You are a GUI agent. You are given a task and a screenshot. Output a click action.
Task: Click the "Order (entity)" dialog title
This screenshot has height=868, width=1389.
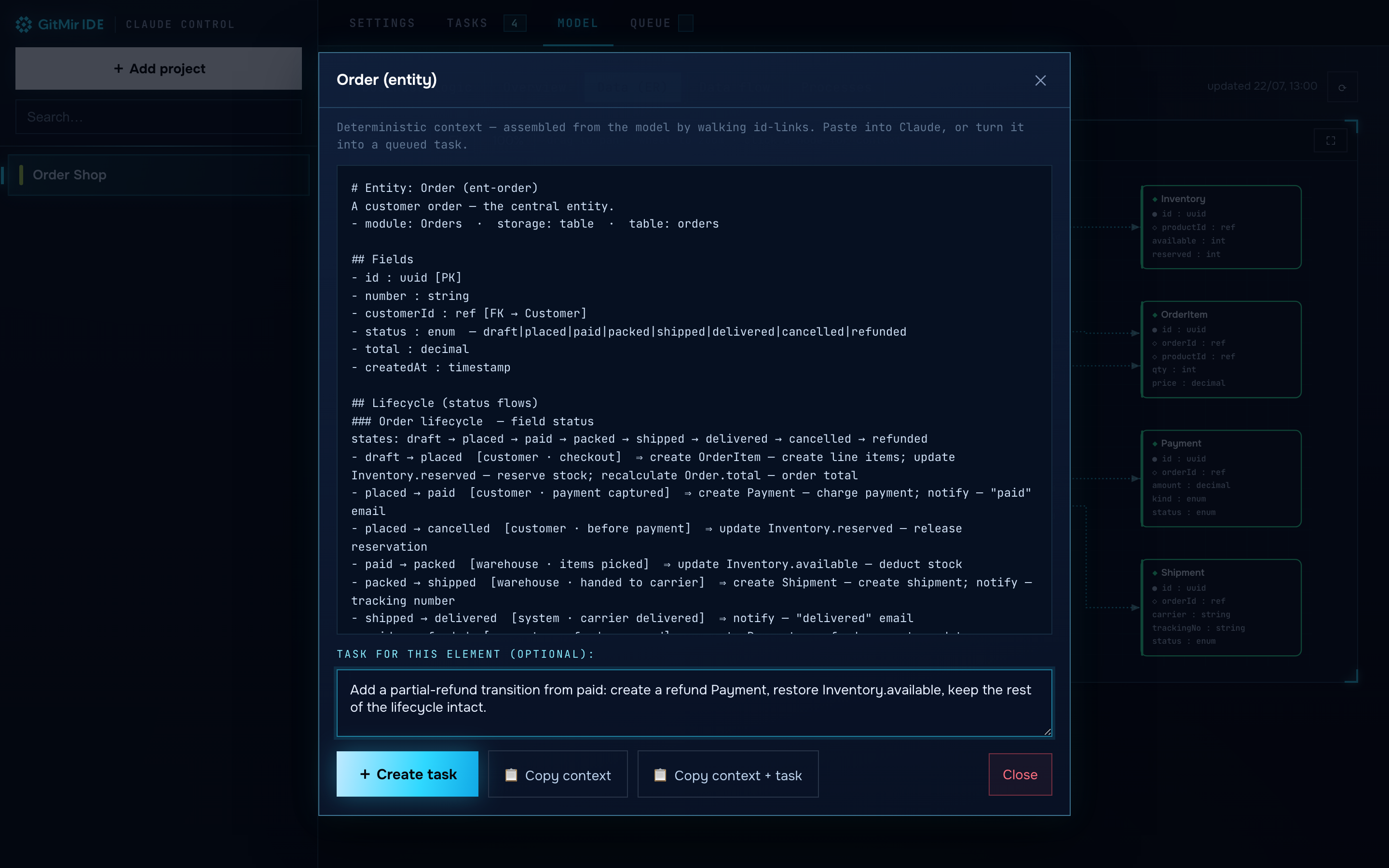(386, 80)
